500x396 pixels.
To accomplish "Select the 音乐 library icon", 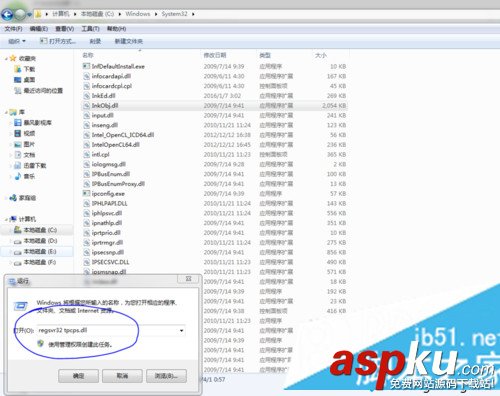I will pos(18,176).
